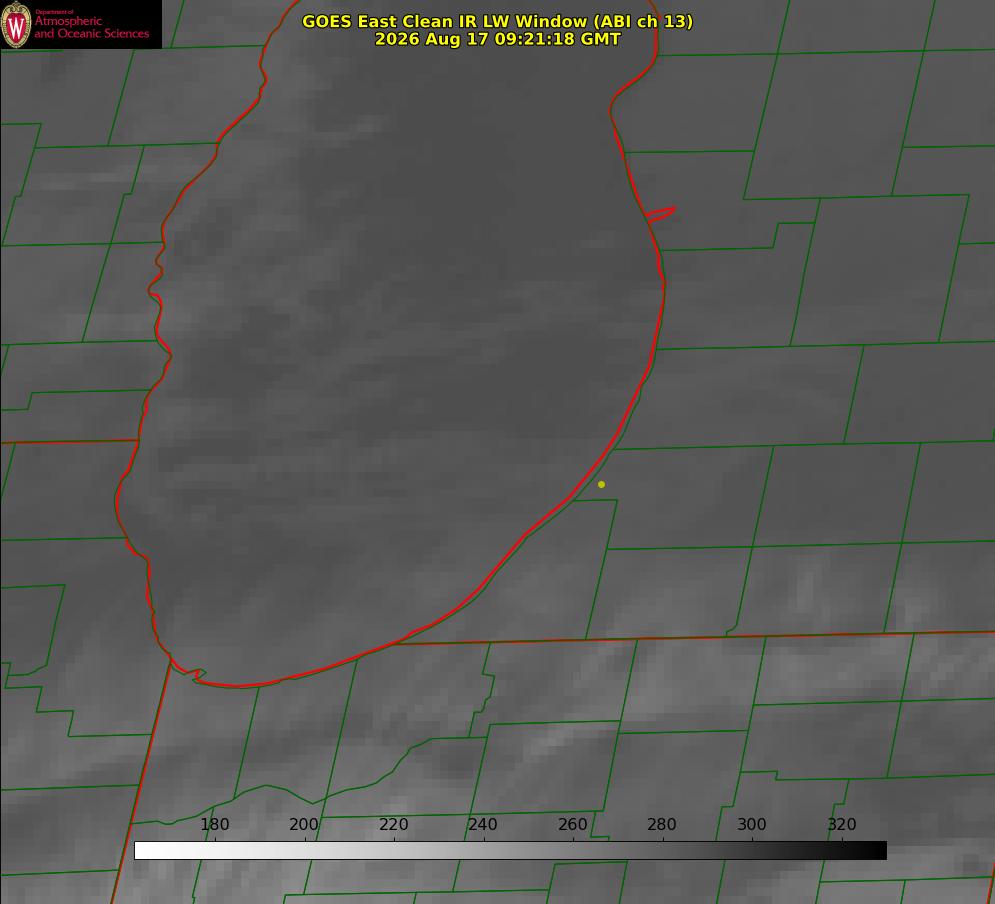Click the 300 label on the colorbar
Screen dimensions: 995x904
tap(751, 824)
